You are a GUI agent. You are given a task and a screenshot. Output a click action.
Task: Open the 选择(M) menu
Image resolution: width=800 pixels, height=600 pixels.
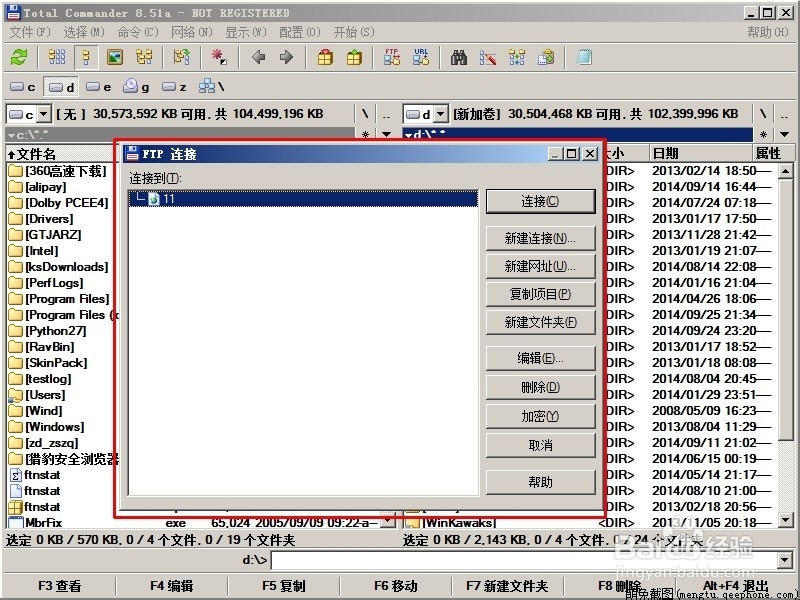(x=84, y=32)
